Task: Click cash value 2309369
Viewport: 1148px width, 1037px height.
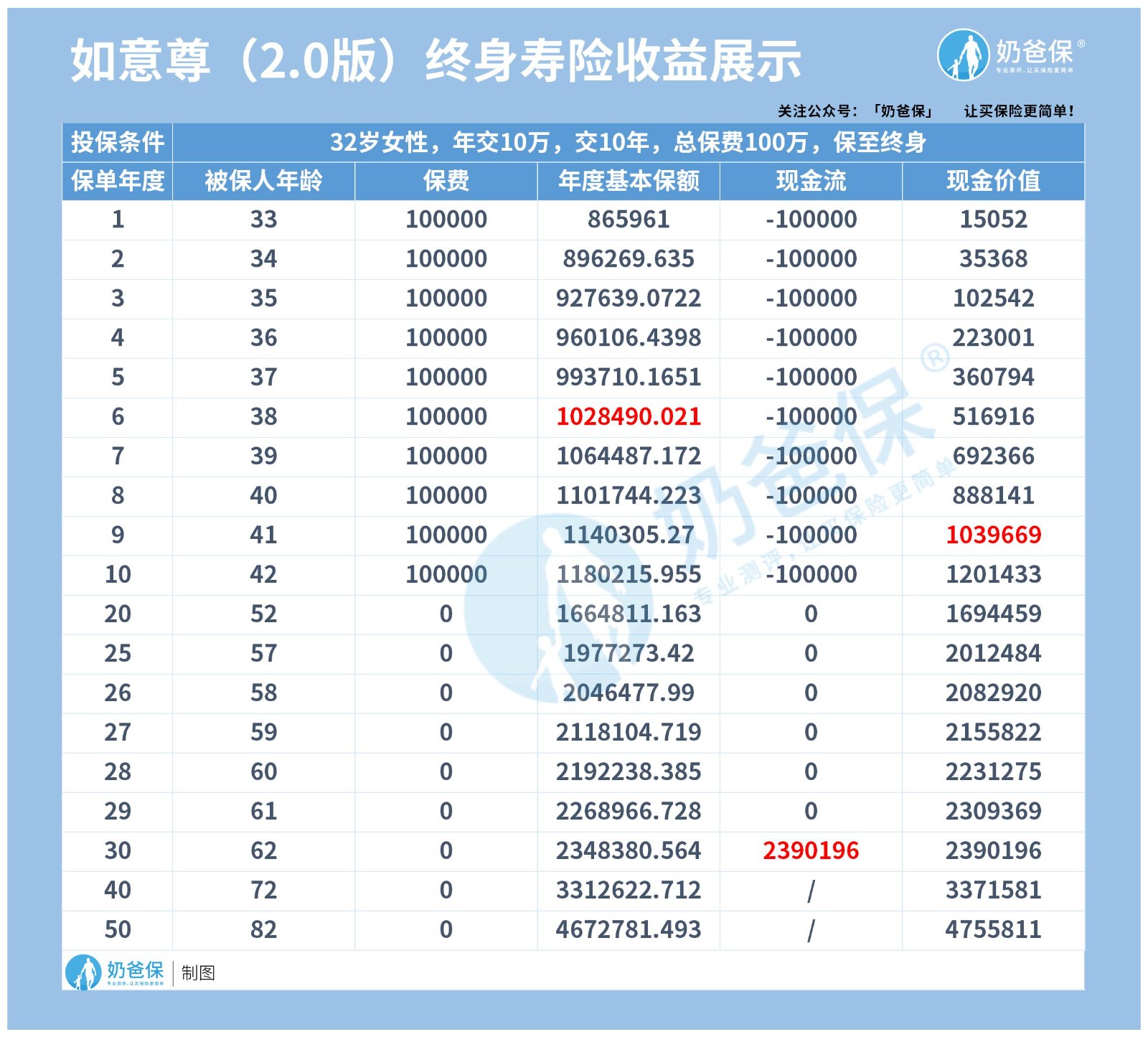Action: (994, 812)
